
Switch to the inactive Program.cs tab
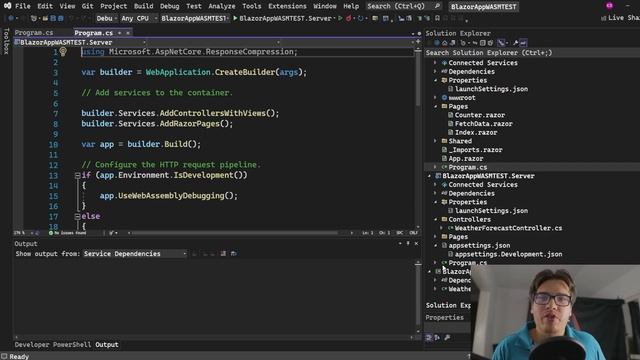click(34, 33)
